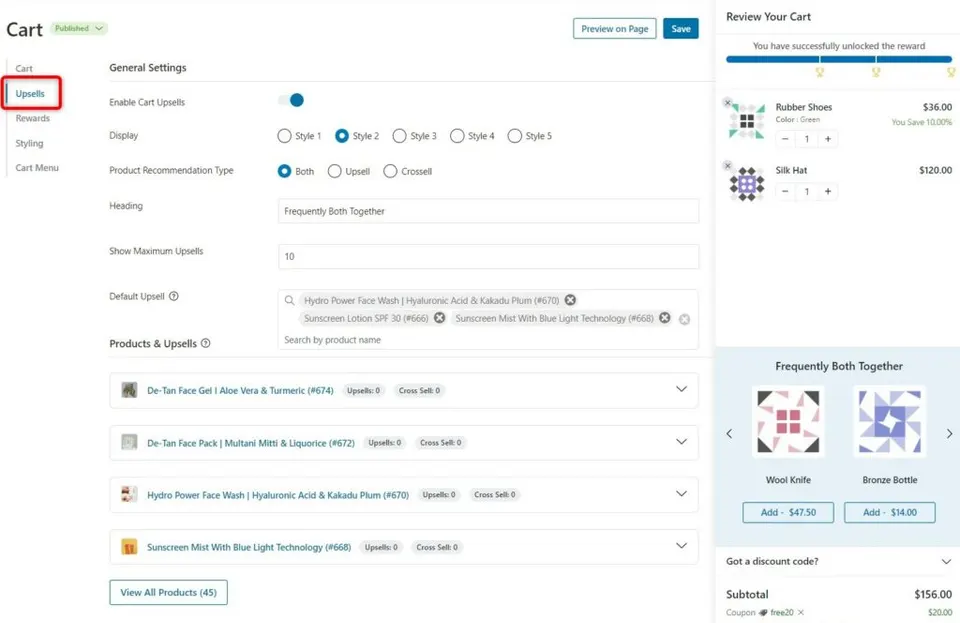960x623 pixels.
Task: Show next upsell products in carousel
Action: [949, 433]
